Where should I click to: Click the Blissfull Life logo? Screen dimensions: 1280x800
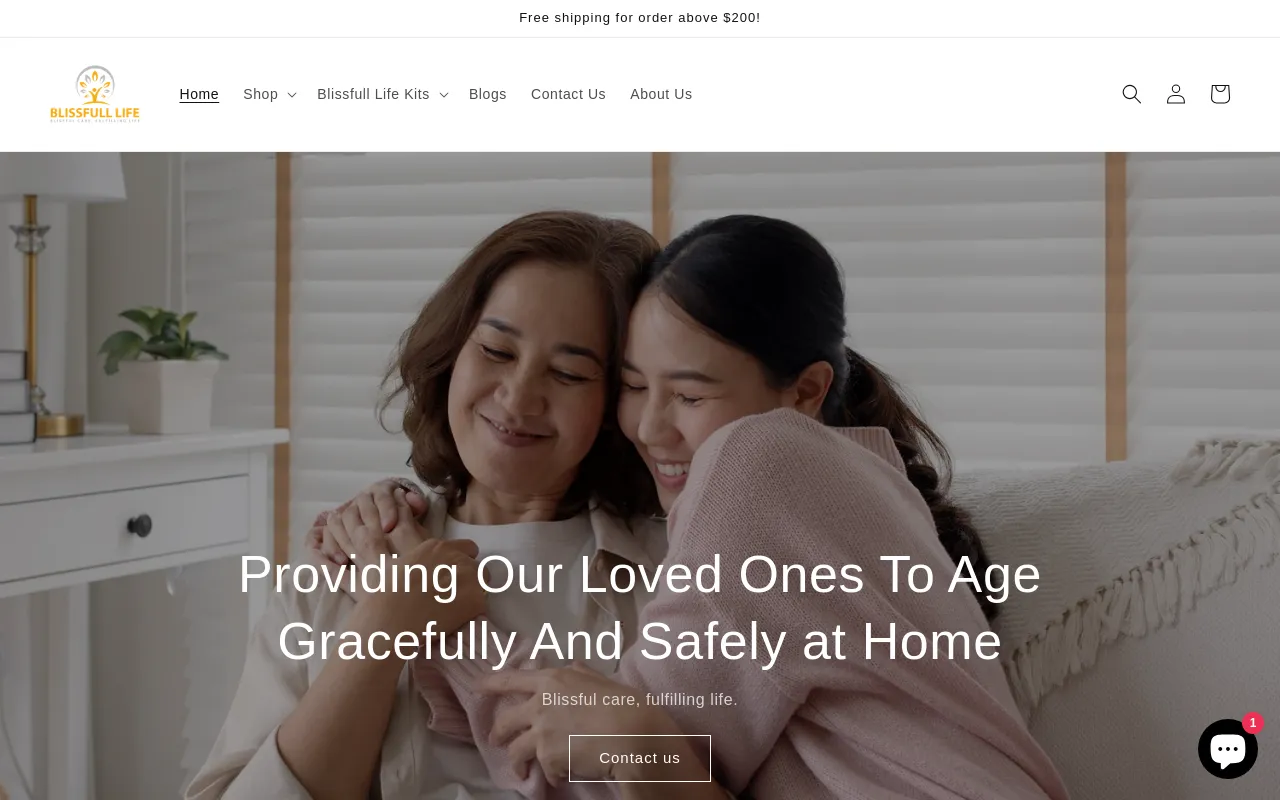tap(95, 94)
